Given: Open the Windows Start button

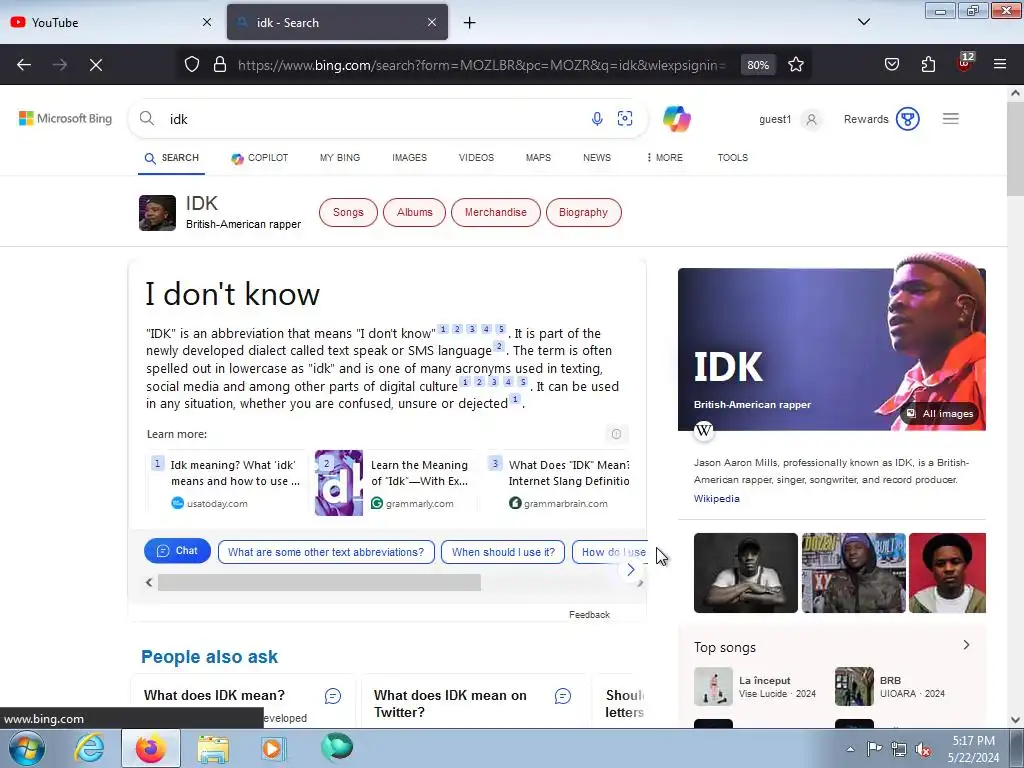Looking at the screenshot, I should pyautogui.click(x=27, y=748).
